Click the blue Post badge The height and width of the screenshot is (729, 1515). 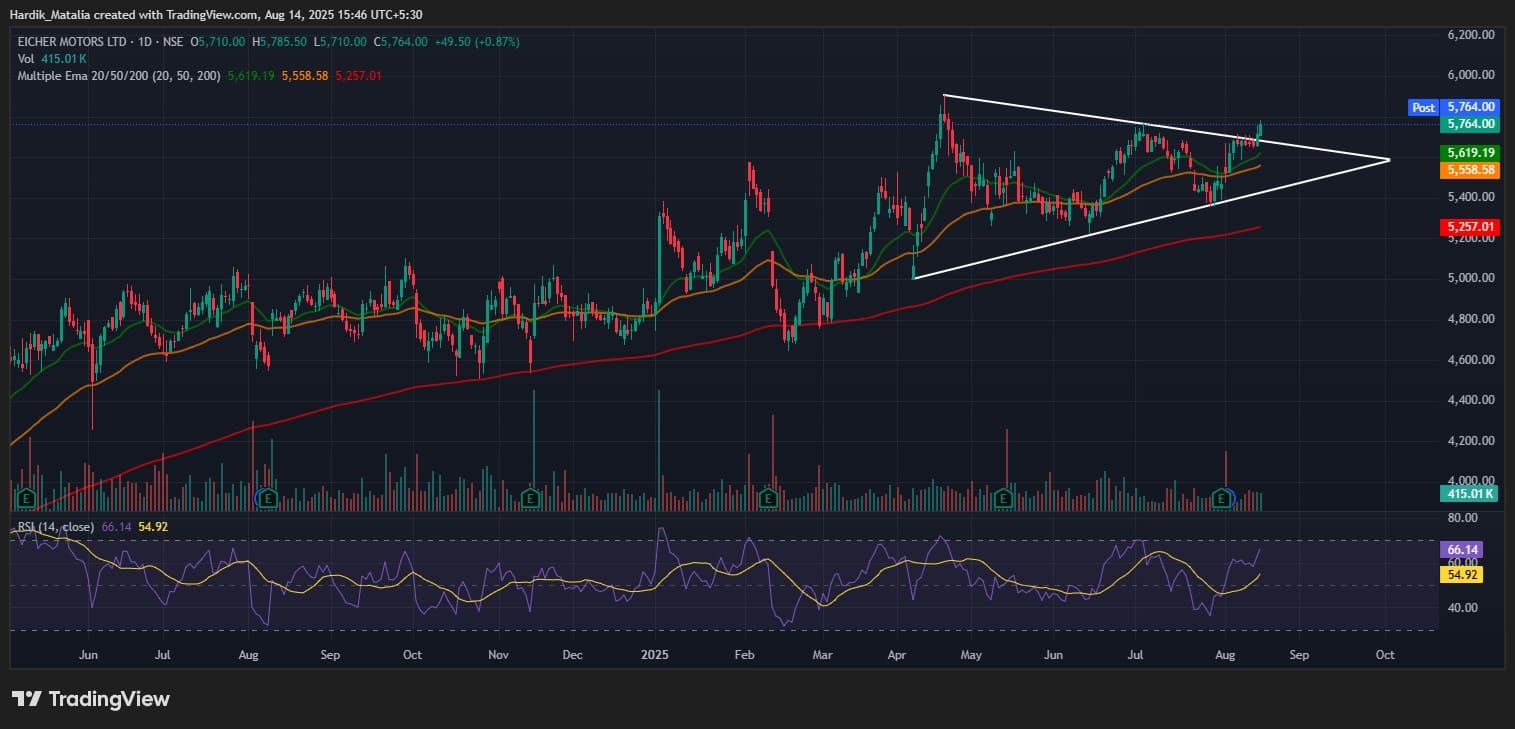(1422, 107)
